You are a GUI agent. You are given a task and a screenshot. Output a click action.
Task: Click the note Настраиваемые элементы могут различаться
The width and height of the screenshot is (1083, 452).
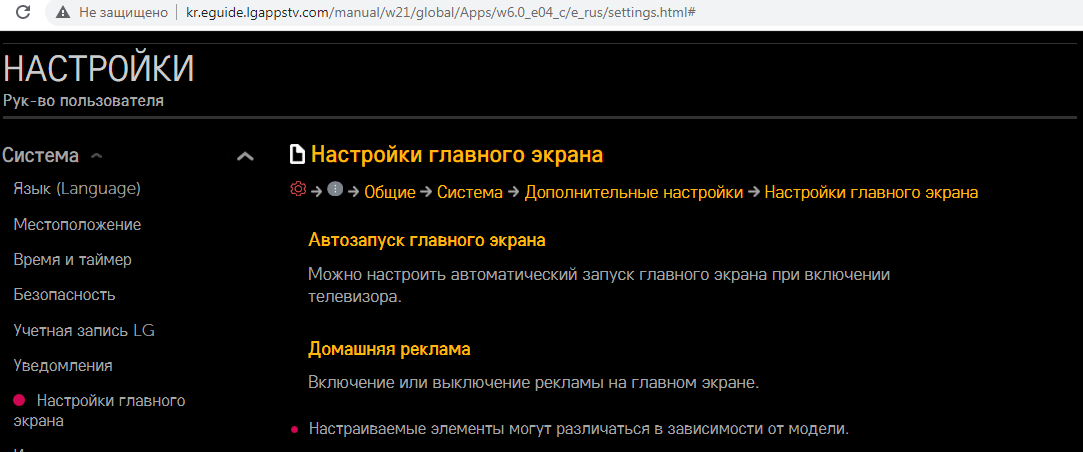click(x=579, y=429)
